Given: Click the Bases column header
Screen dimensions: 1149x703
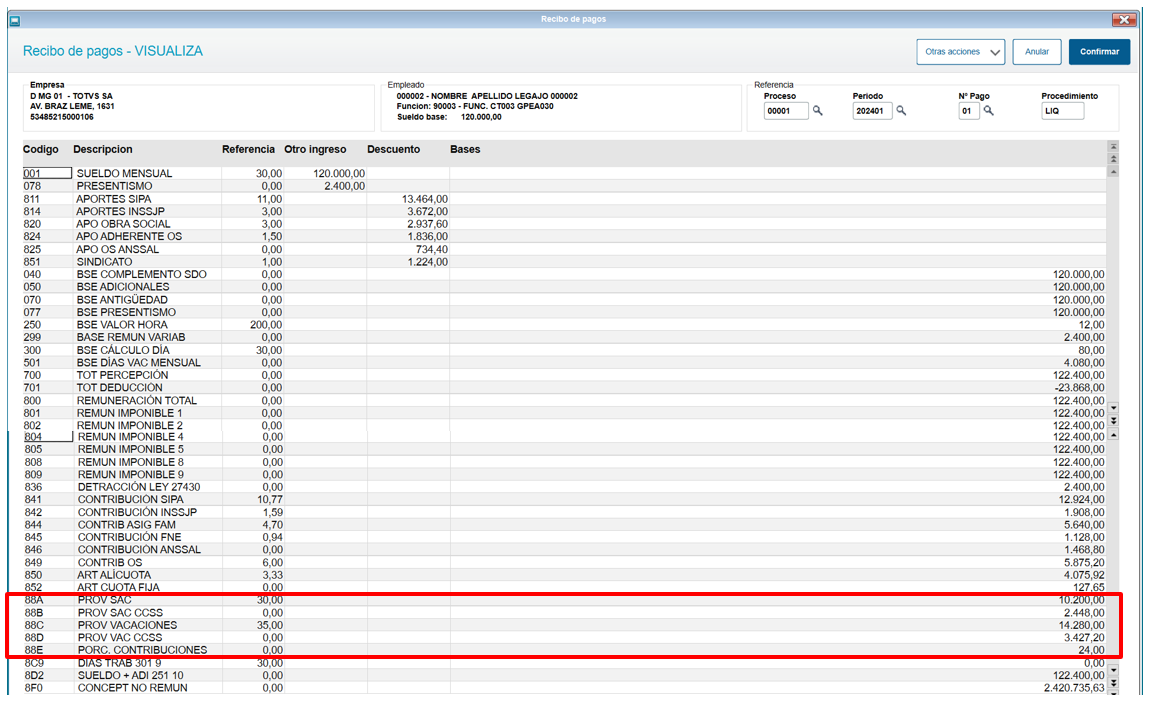Looking at the screenshot, I should [x=465, y=150].
